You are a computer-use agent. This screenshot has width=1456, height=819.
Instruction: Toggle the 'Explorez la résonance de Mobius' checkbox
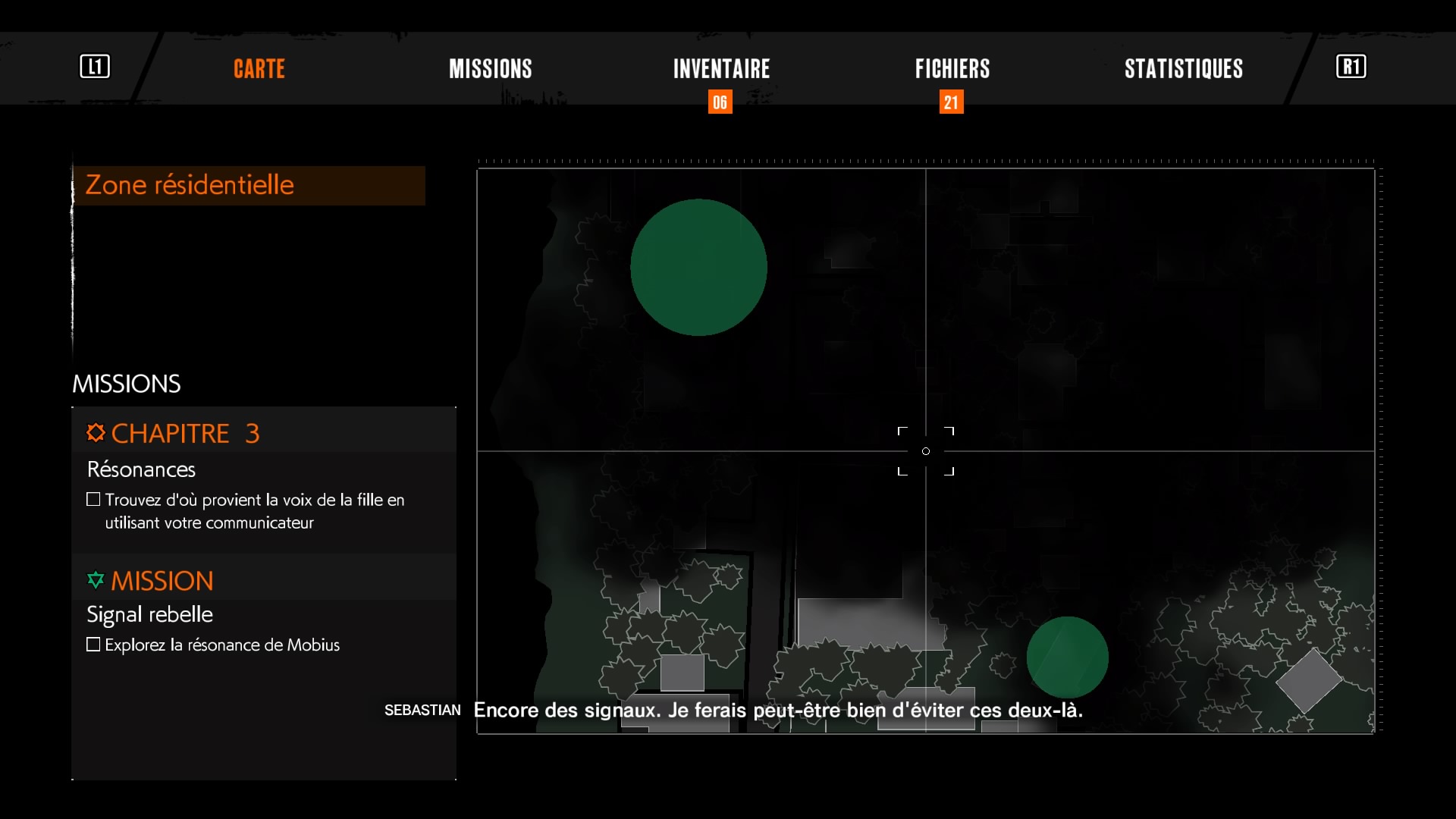(x=93, y=645)
